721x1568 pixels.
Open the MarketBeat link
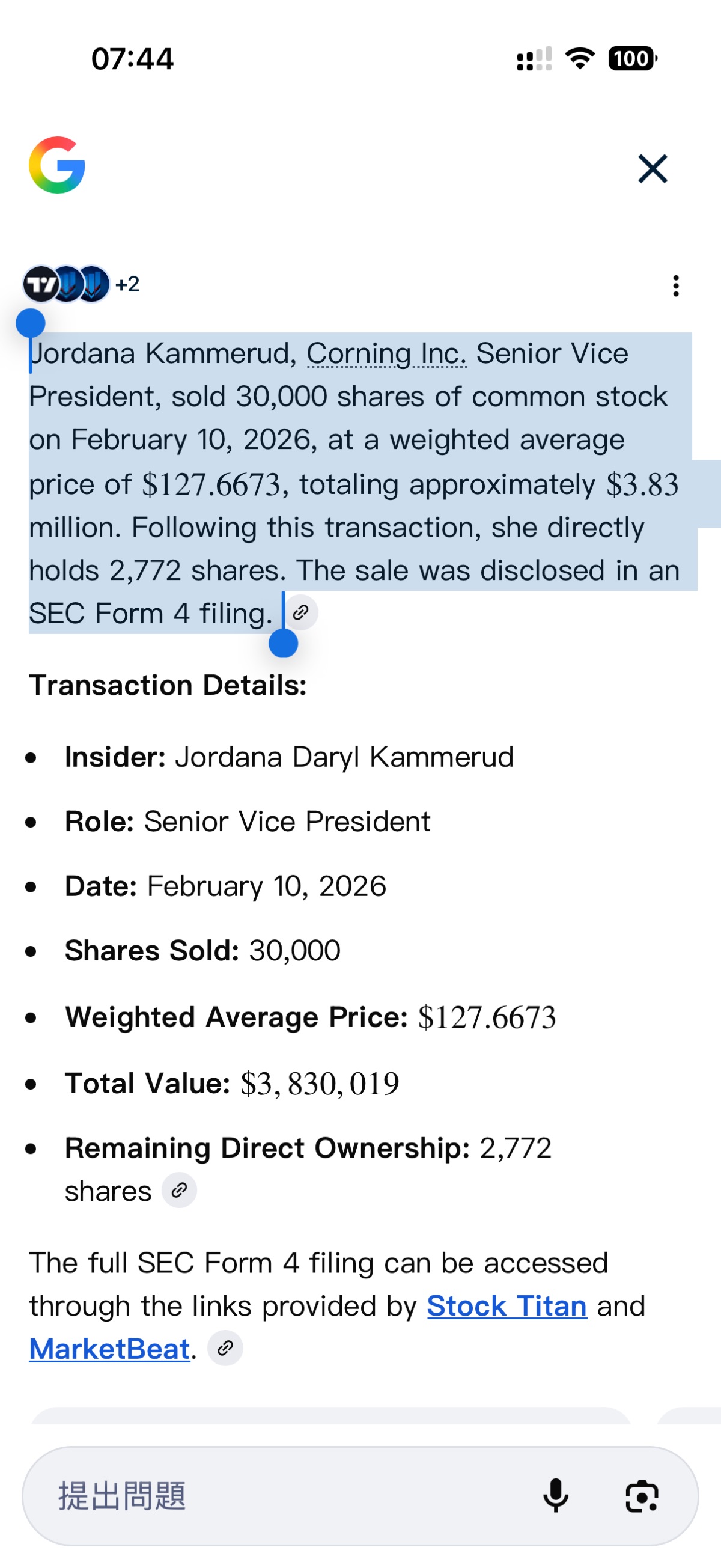pyautogui.click(x=109, y=1349)
